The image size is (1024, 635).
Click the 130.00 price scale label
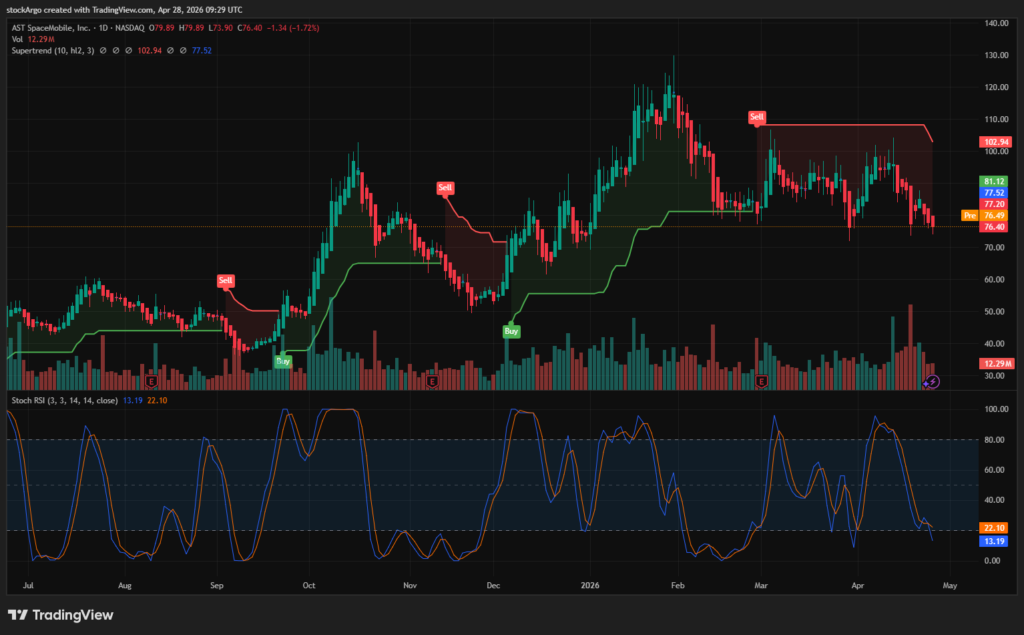tap(996, 55)
